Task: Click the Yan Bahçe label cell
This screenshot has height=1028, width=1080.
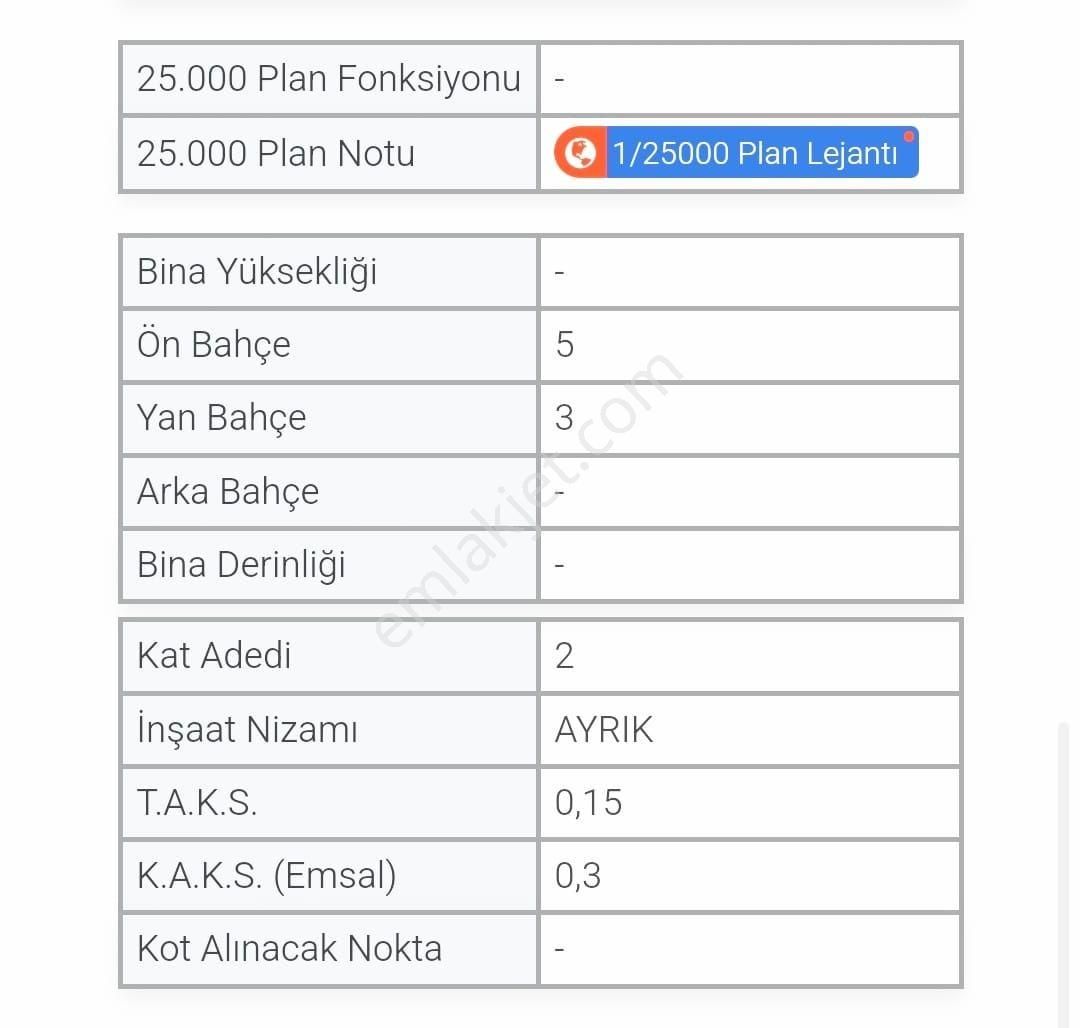Action: (329, 418)
